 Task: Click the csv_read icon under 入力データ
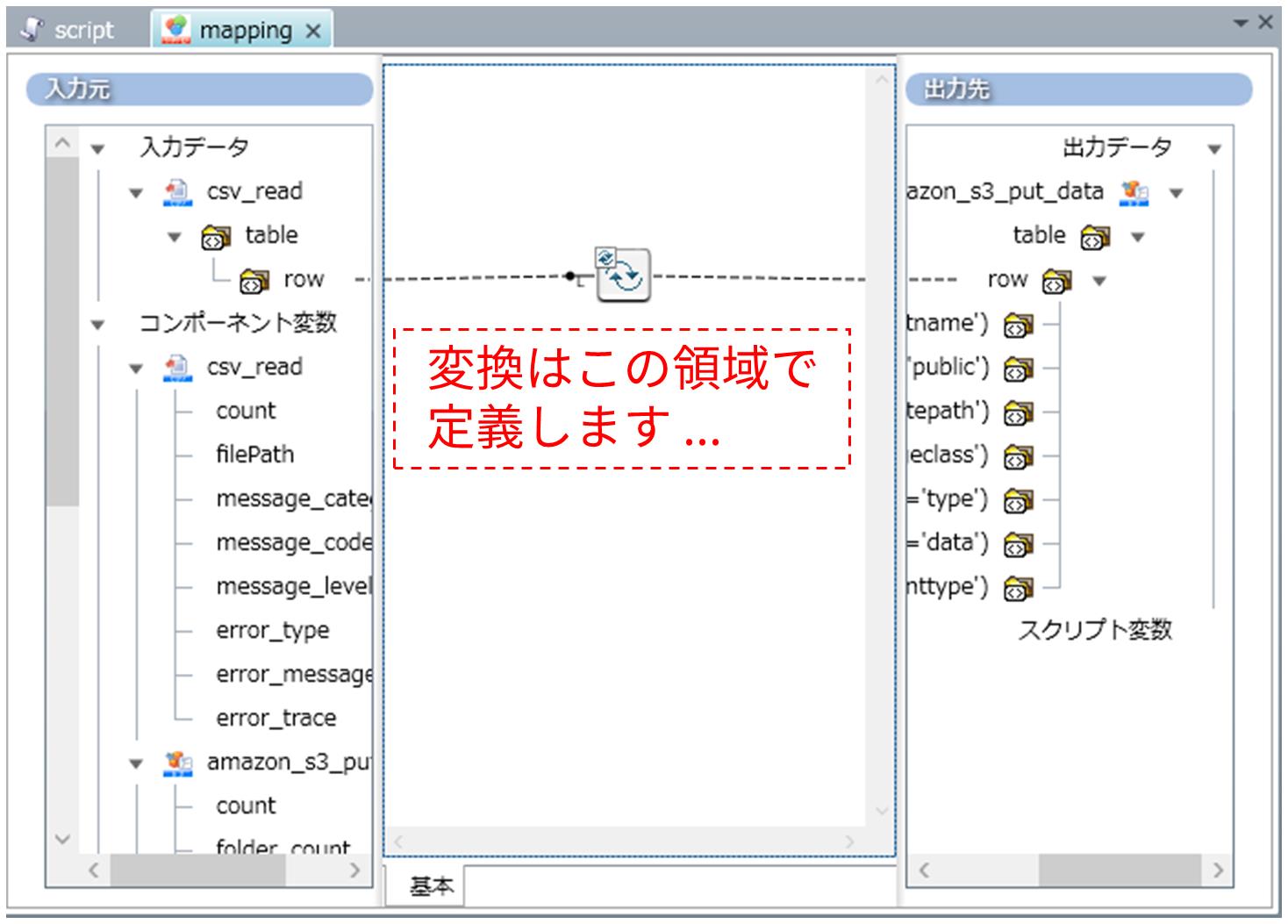pos(177,192)
